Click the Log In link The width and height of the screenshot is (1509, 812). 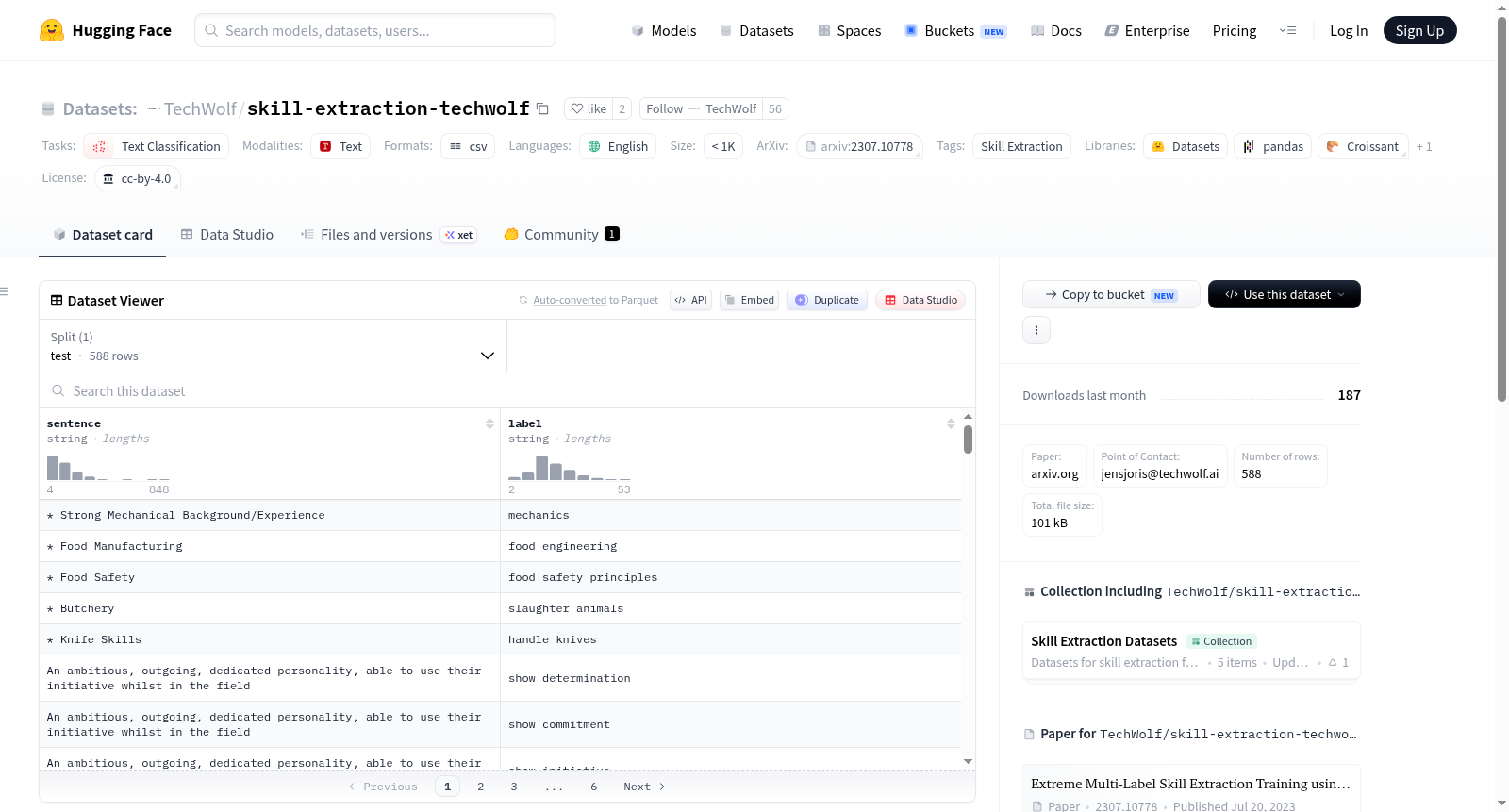point(1349,31)
